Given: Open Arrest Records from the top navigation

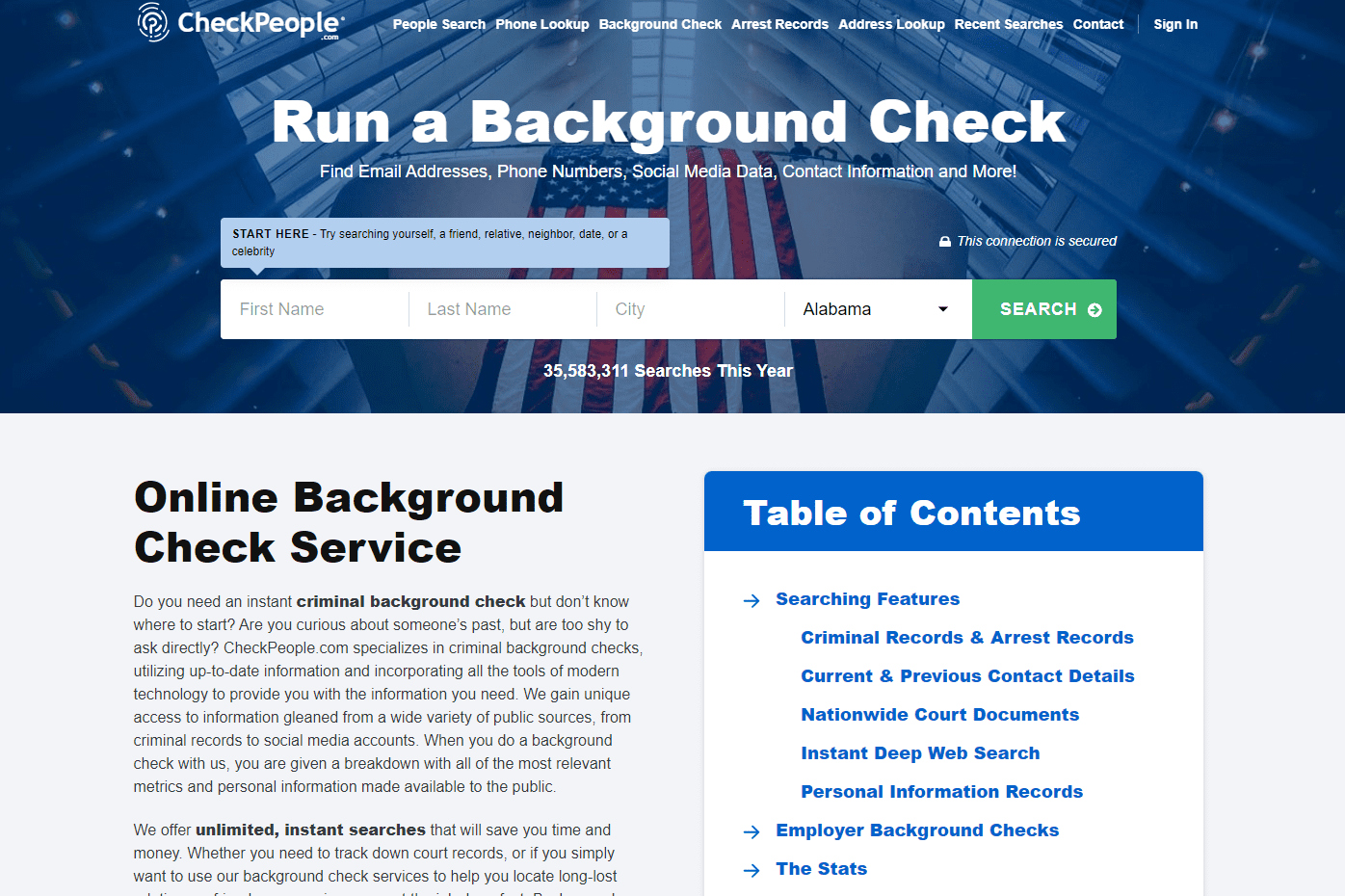Looking at the screenshot, I should [779, 24].
